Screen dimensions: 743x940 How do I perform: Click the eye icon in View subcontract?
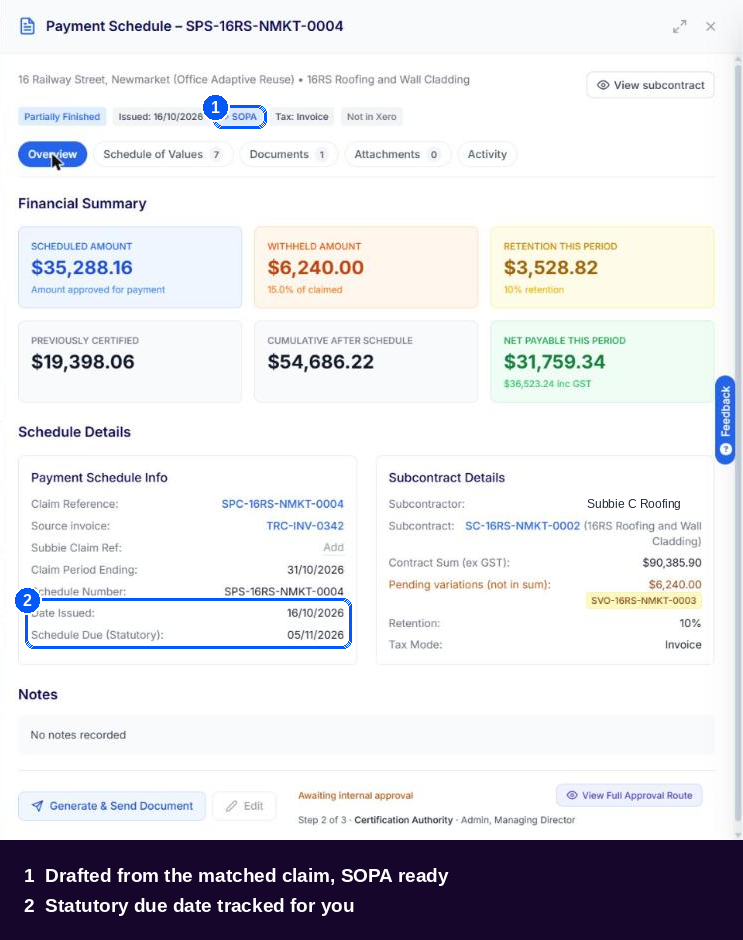pyautogui.click(x=603, y=85)
